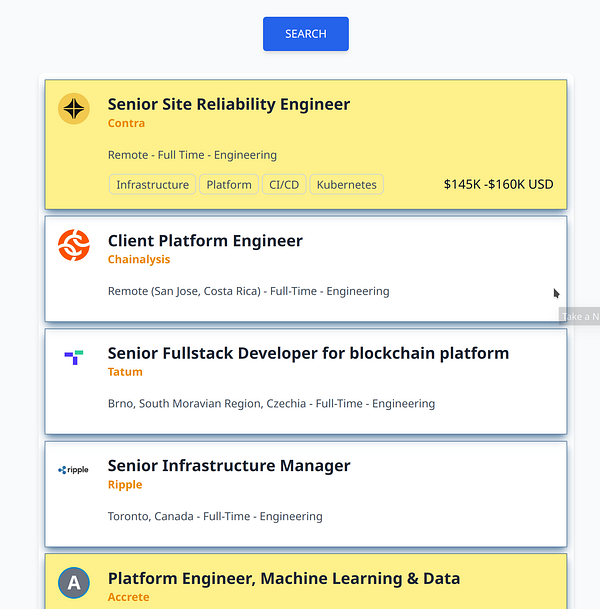Select the CI/CD tag
The image size is (600, 609).
(x=283, y=185)
